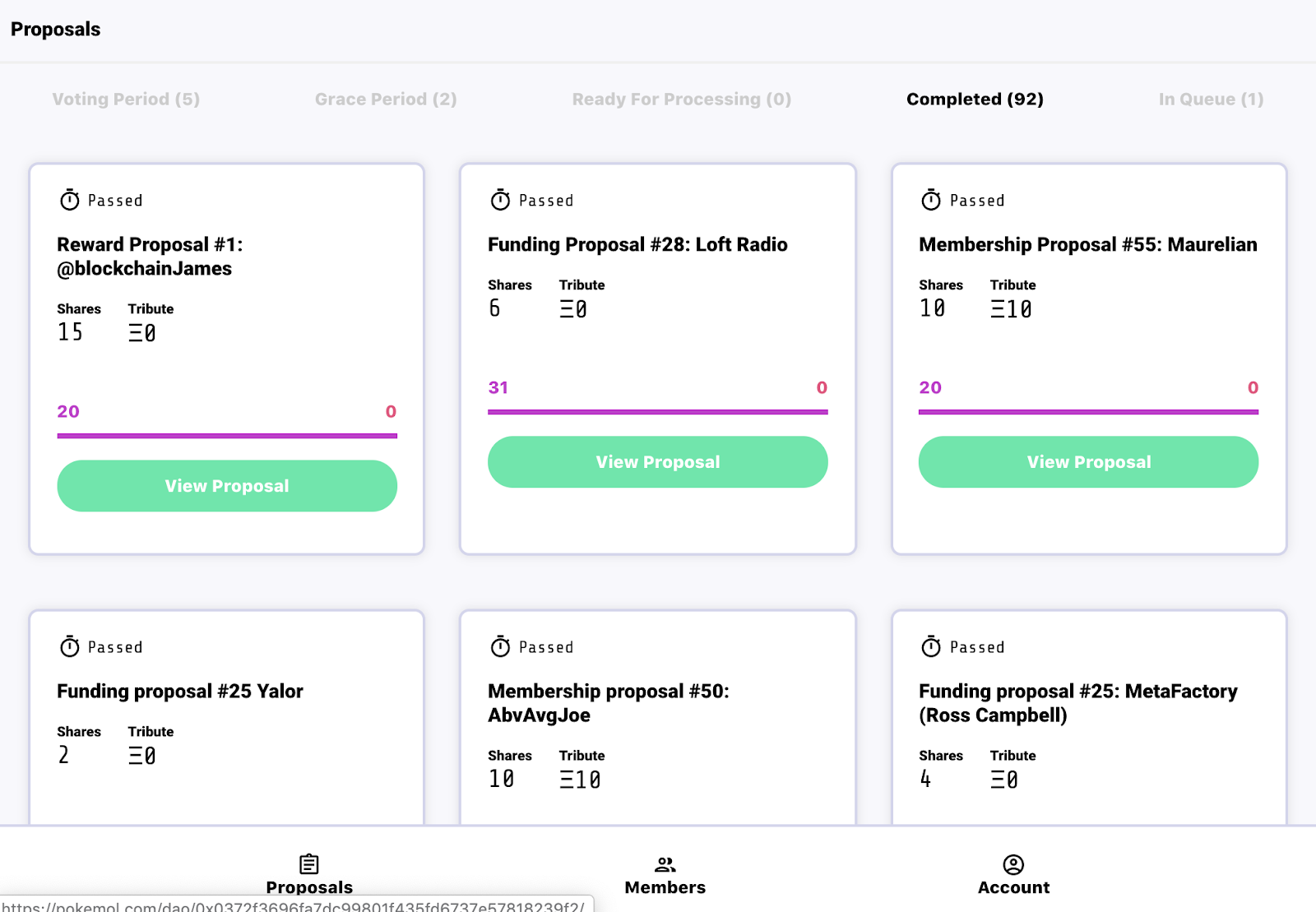The width and height of the screenshot is (1316, 912).
Task: Click timer icon on Loft Radio proposal card
Action: pyautogui.click(x=500, y=200)
